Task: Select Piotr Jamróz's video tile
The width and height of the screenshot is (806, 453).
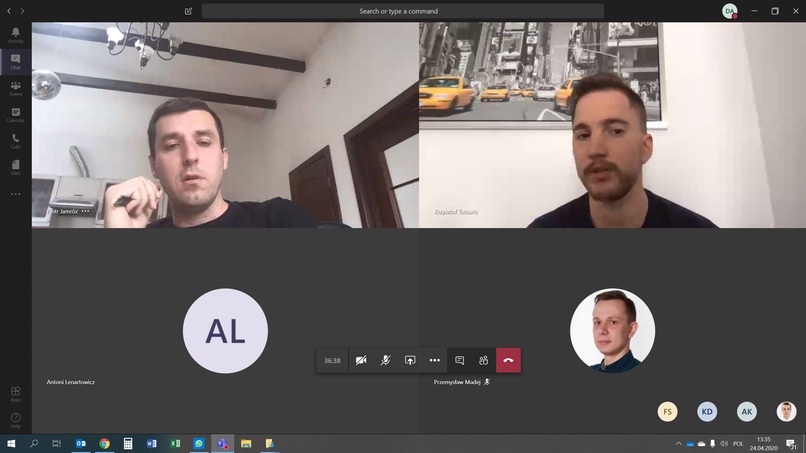Action: pyautogui.click(x=225, y=125)
